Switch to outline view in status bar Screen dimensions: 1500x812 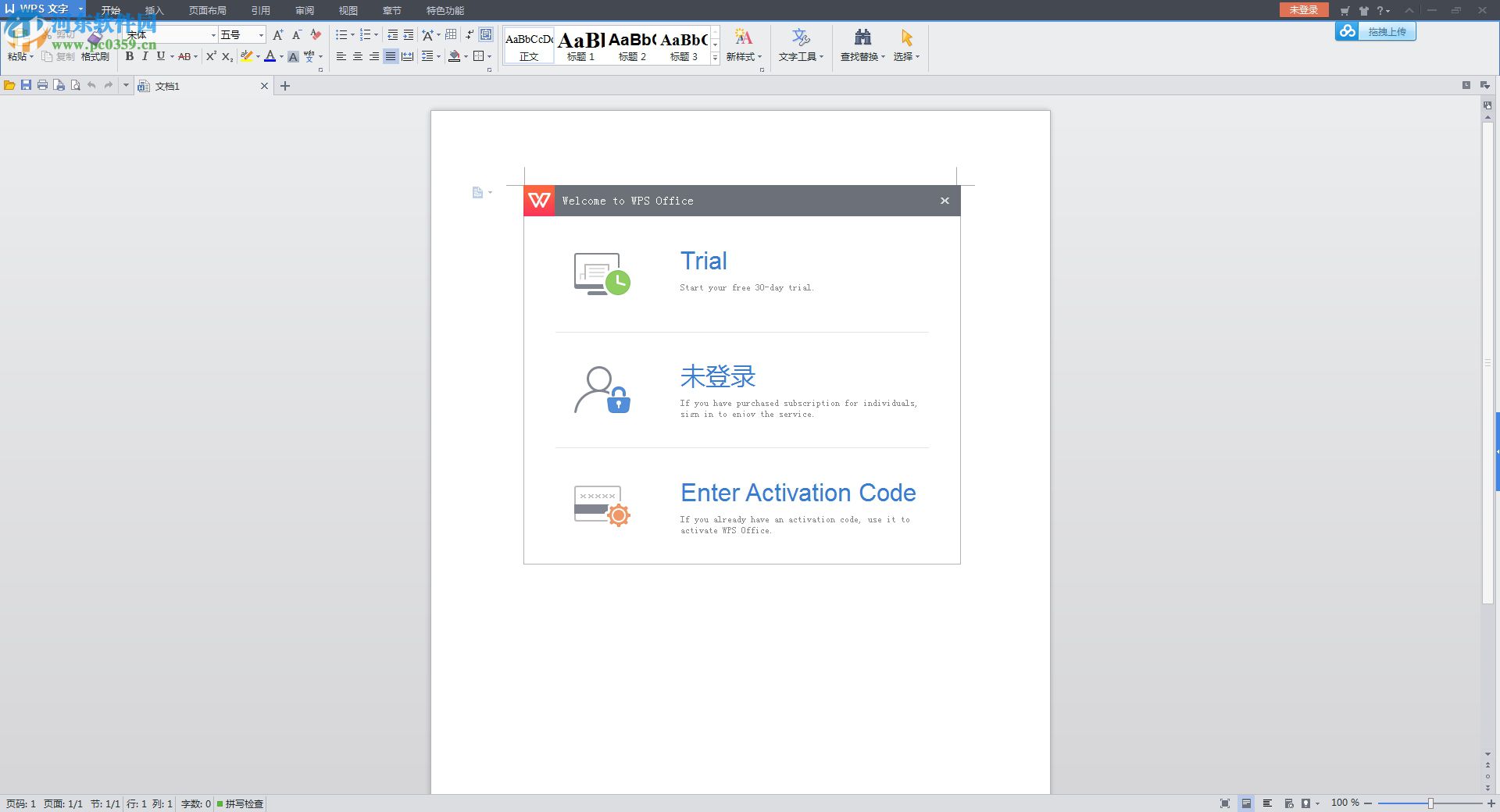(1267, 803)
